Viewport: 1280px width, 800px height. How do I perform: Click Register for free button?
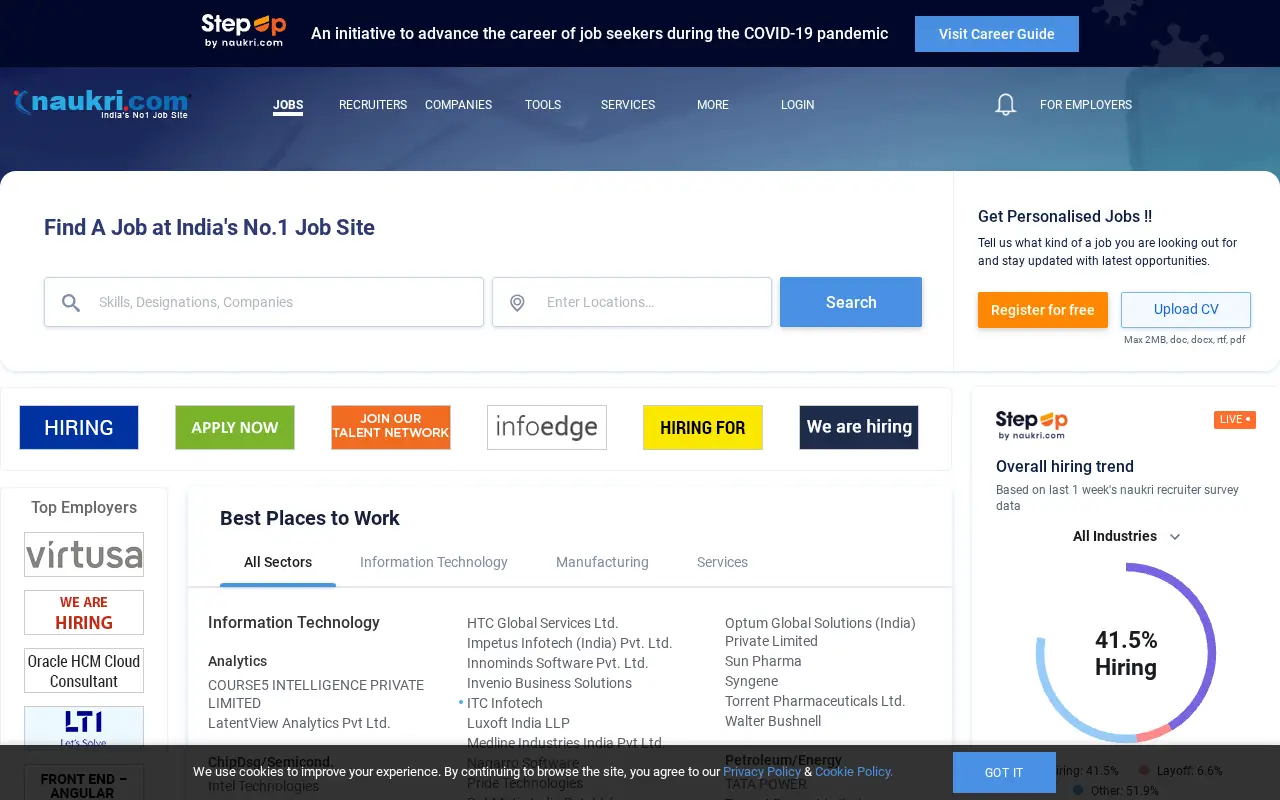[1043, 310]
